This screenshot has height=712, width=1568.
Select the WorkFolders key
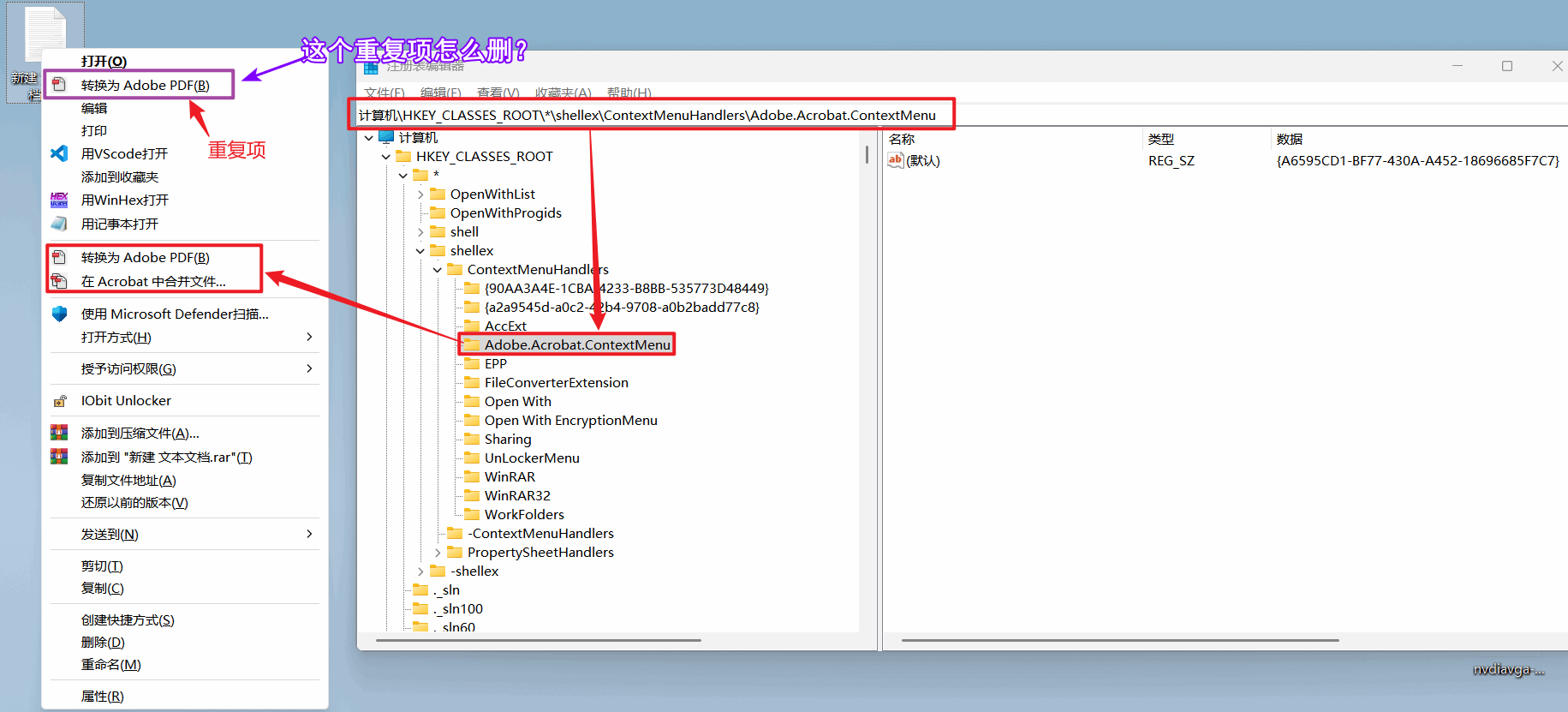524,514
